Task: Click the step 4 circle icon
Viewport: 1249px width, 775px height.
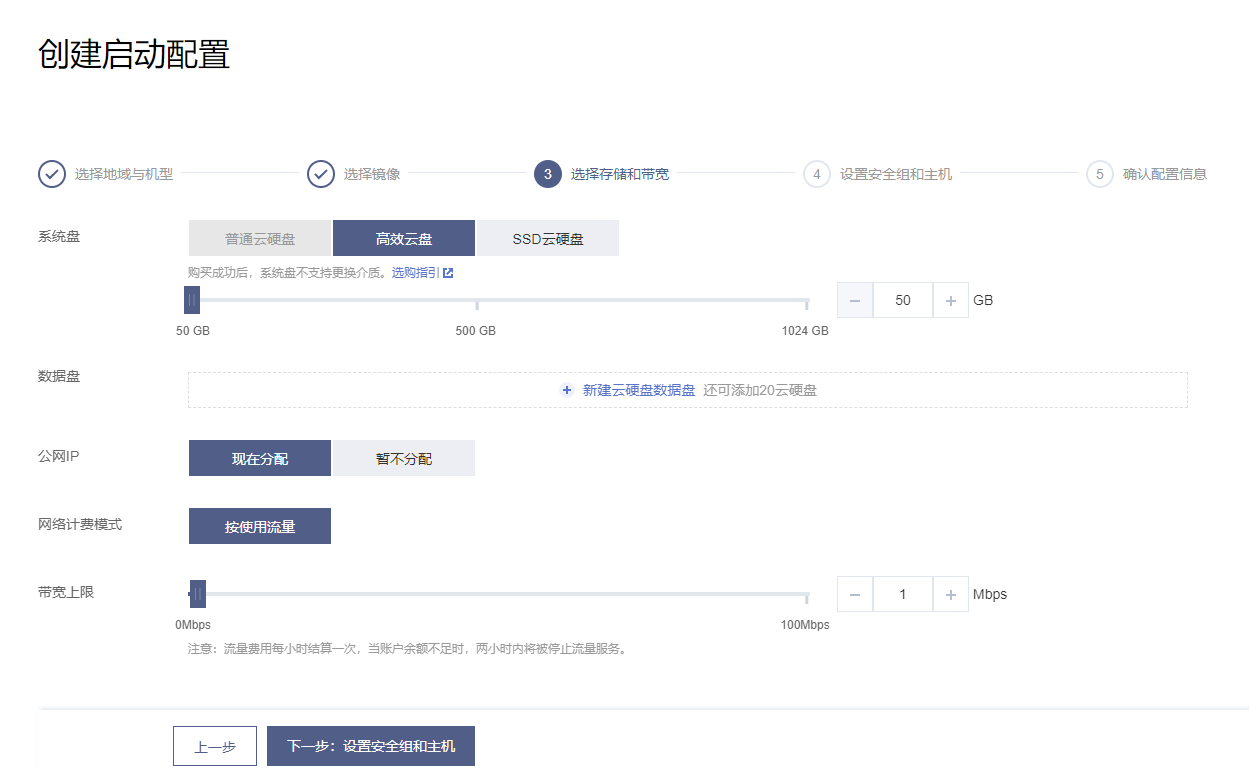Action: pyautogui.click(x=817, y=174)
